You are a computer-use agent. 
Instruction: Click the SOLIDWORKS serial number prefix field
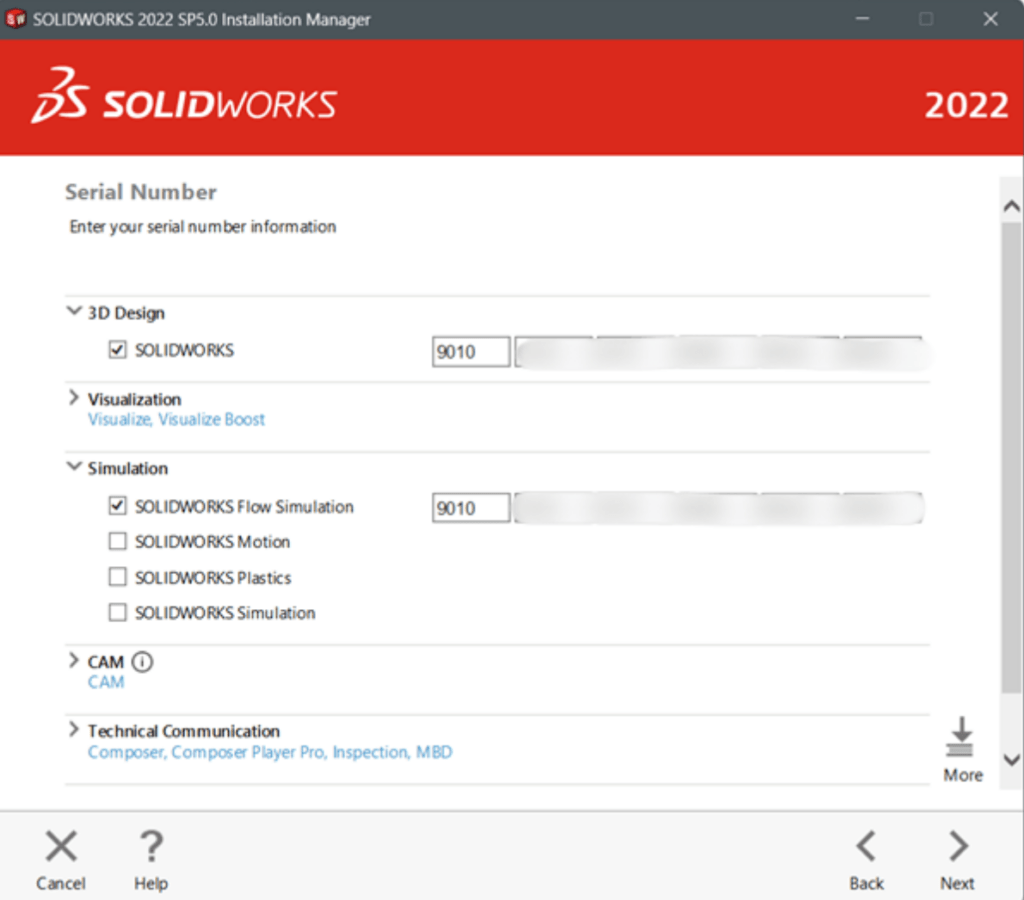coord(470,351)
